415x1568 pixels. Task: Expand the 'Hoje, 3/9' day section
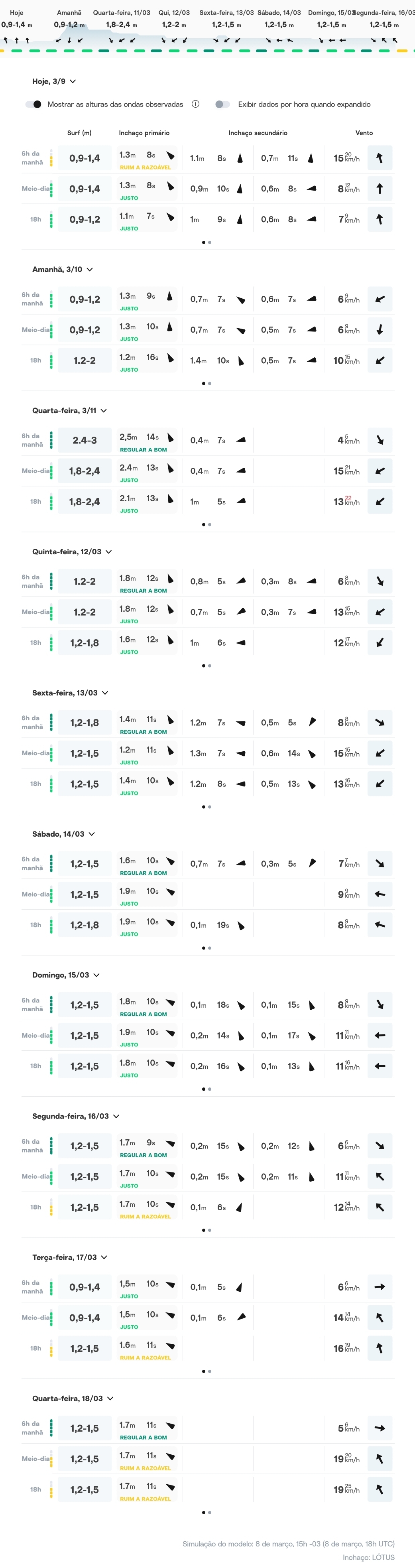point(73,82)
